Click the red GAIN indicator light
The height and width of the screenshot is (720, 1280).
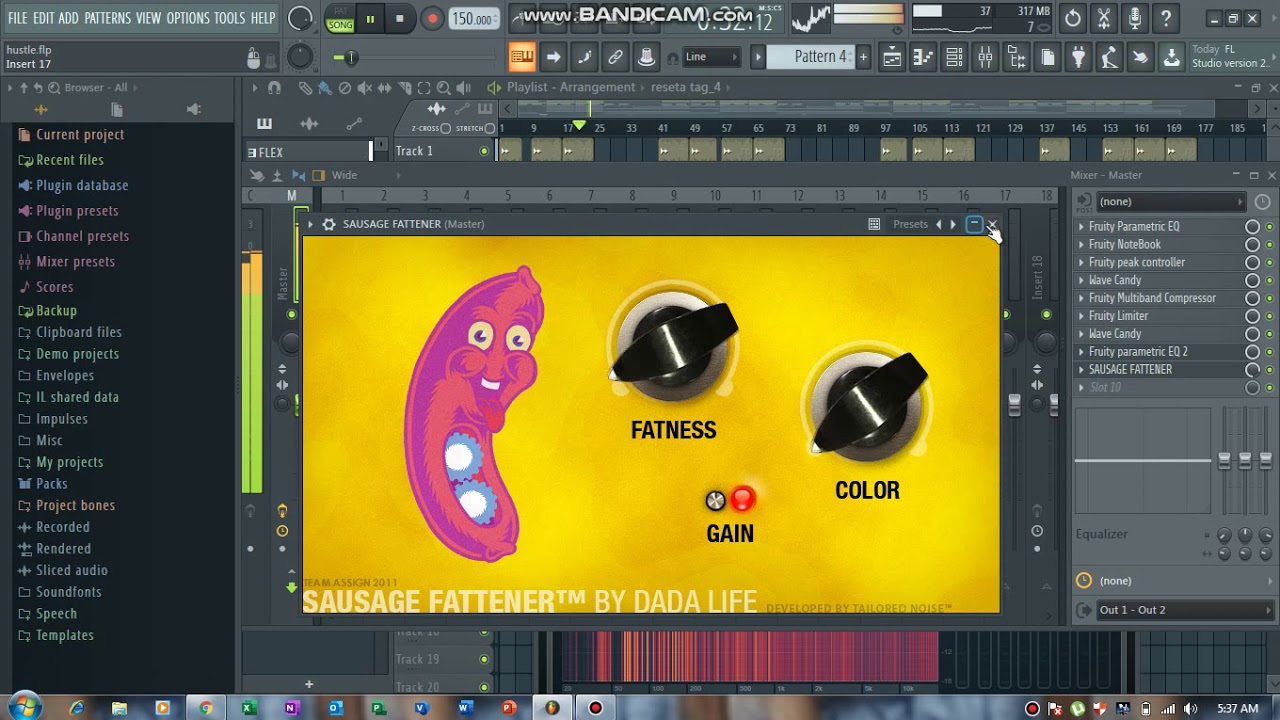[x=743, y=498]
